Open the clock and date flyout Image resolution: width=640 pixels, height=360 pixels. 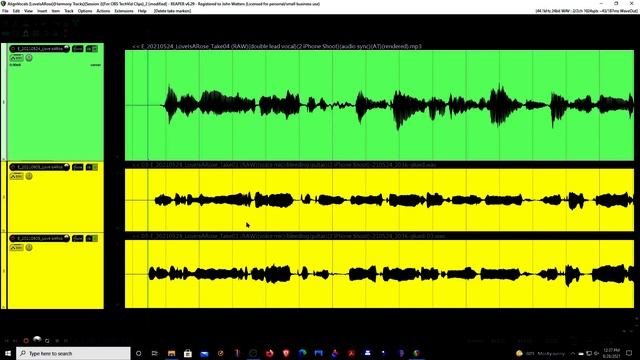tap(611, 353)
